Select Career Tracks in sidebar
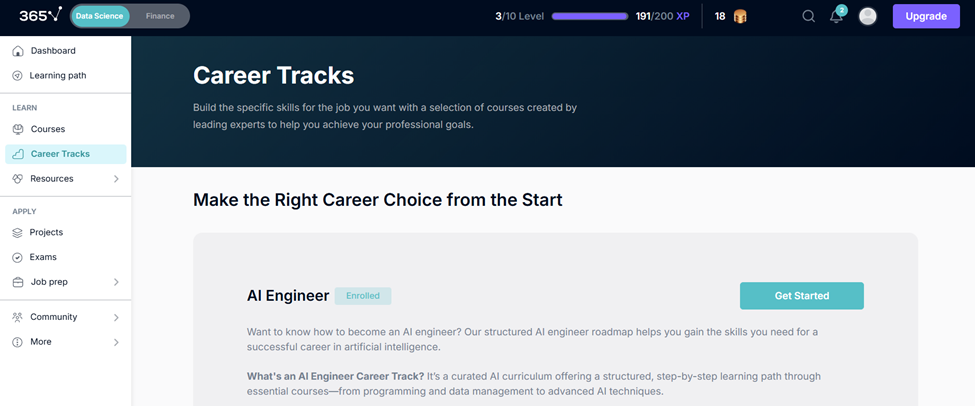Screen dimensions: 975x406 coord(60,154)
